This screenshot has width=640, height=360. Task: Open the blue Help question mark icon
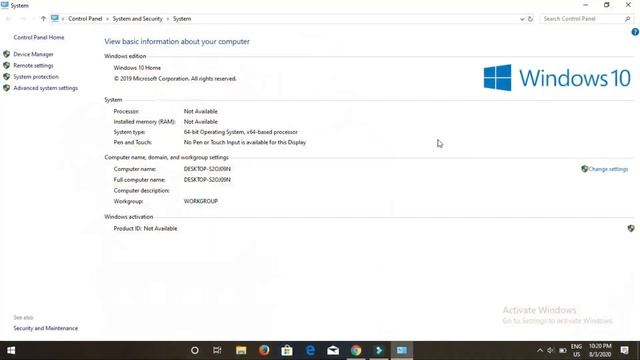[635, 32]
